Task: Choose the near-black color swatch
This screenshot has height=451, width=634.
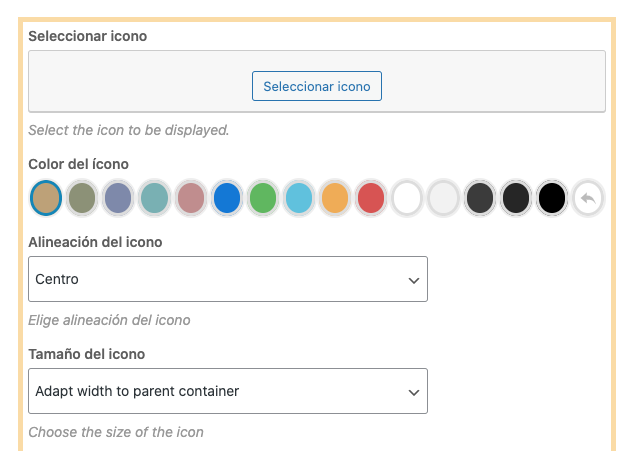Action: [x=515, y=198]
